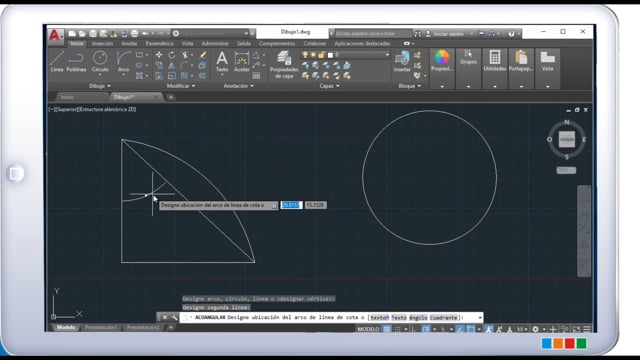Open the command line customize wrench icon

tap(174, 317)
